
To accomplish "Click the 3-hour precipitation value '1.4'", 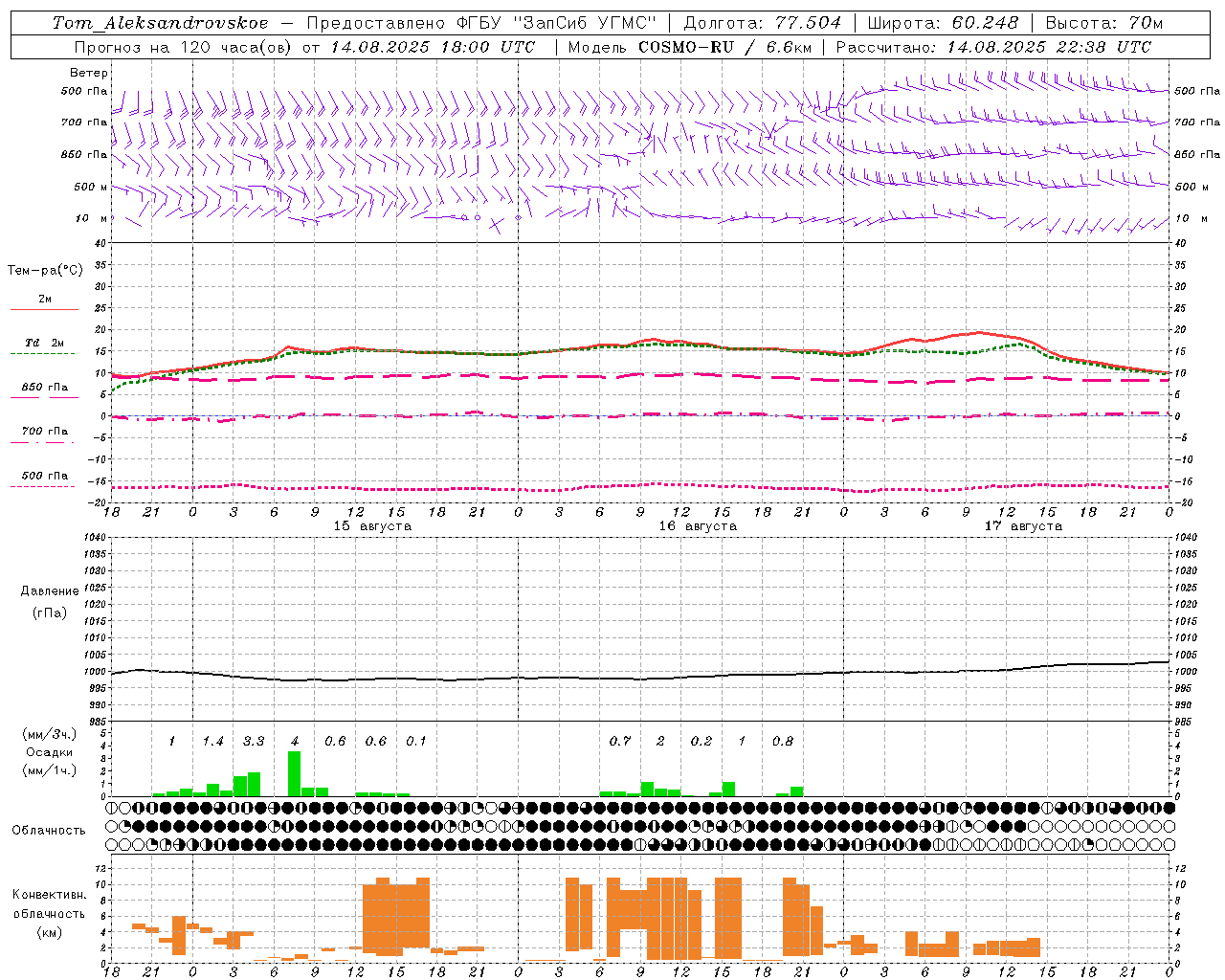I will [212, 742].
